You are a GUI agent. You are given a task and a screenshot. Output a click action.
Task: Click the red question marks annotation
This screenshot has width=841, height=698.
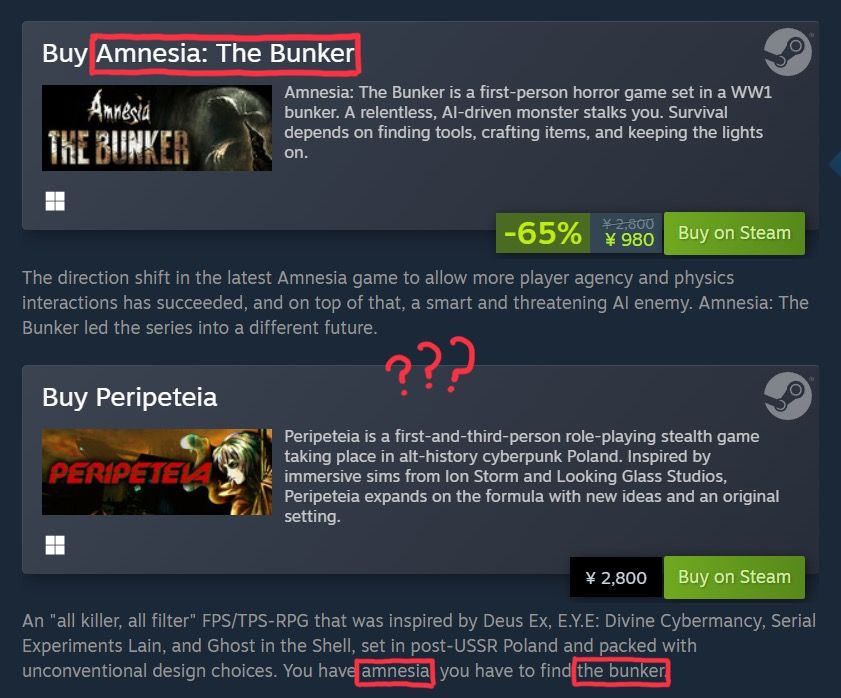(x=430, y=365)
